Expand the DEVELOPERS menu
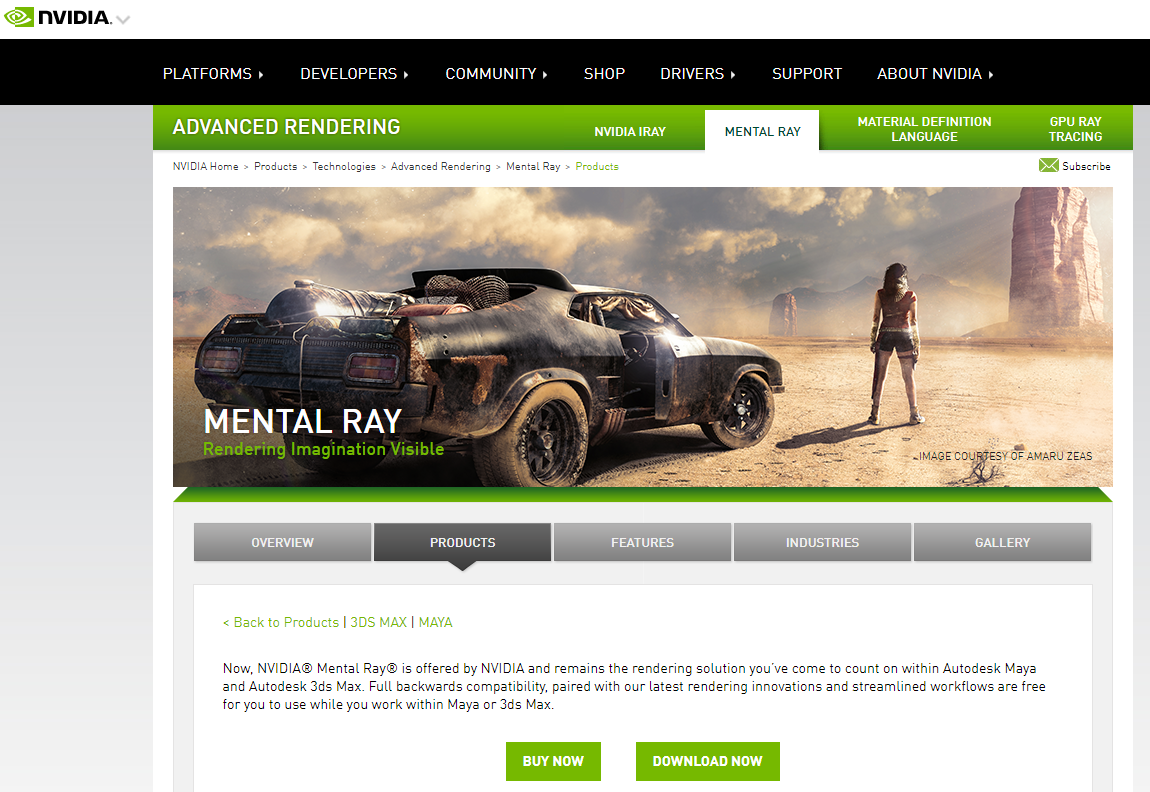 click(x=354, y=74)
